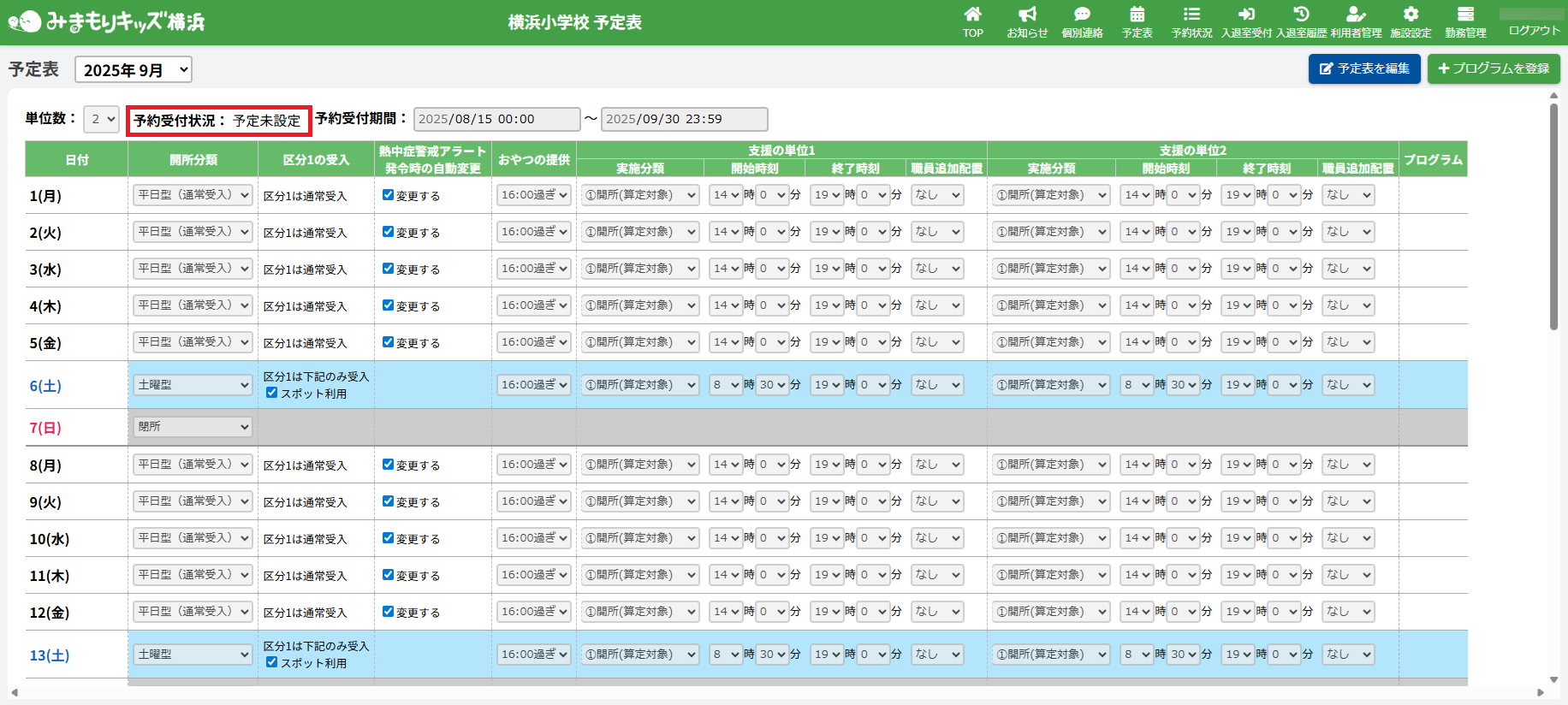Open 個別連絡 chat bubble icon
Viewport: 1568px width, 705px height.
(1082, 15)
